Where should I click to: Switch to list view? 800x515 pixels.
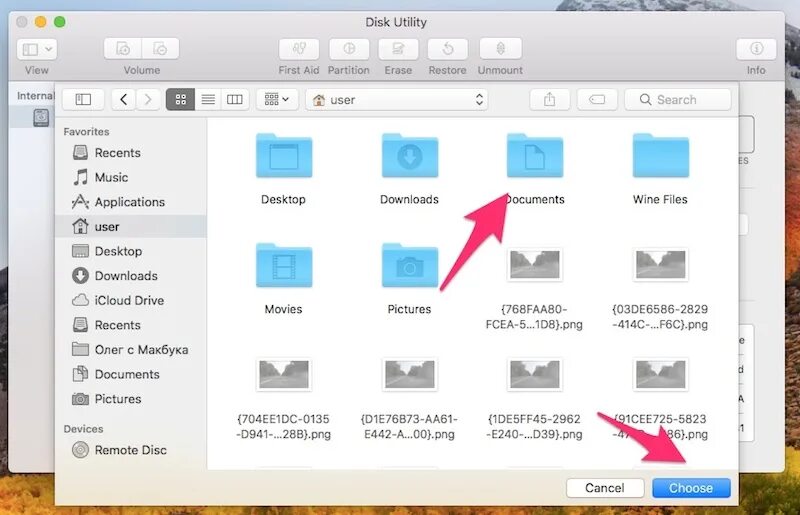[208, 100]
